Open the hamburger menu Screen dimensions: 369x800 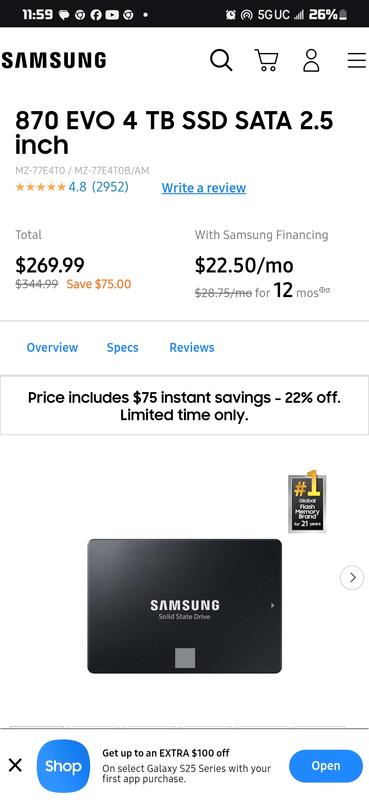(x=357, y=60)
